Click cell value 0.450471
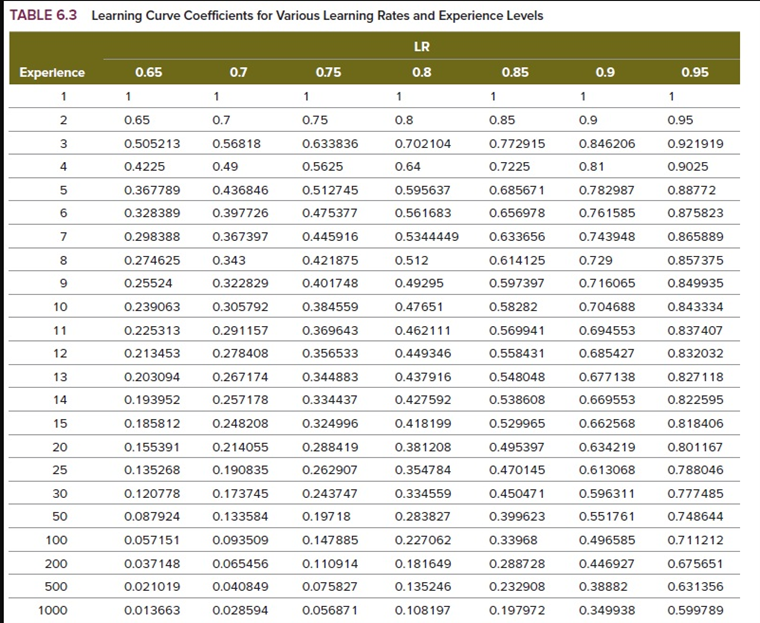Image resolution: width=760 pixels, height=623 pixels. pos(517,494)
